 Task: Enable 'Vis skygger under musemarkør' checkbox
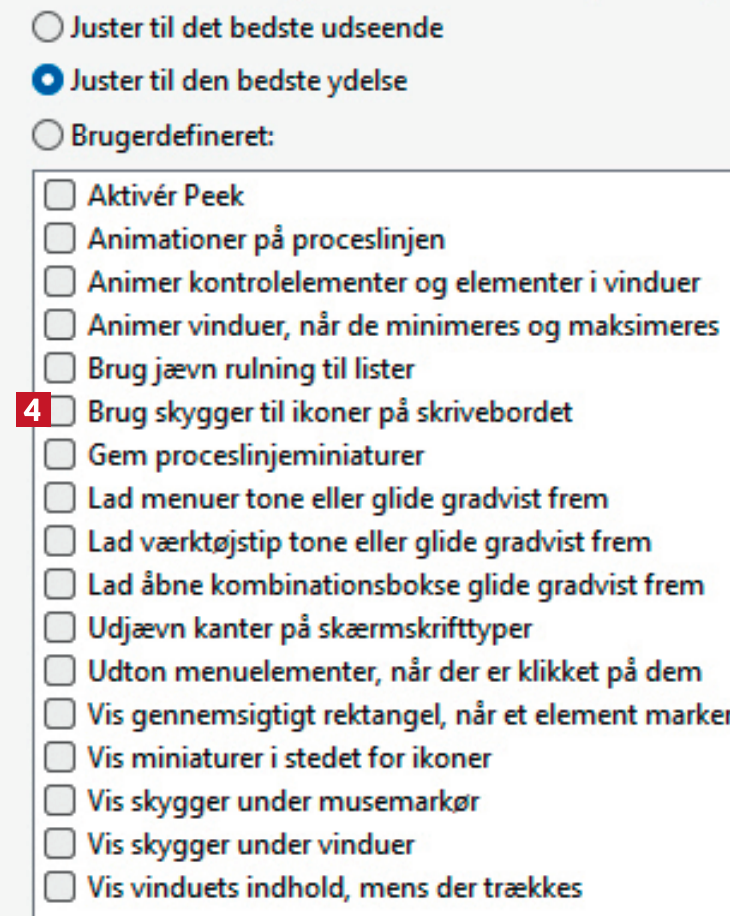pos(60,801)
